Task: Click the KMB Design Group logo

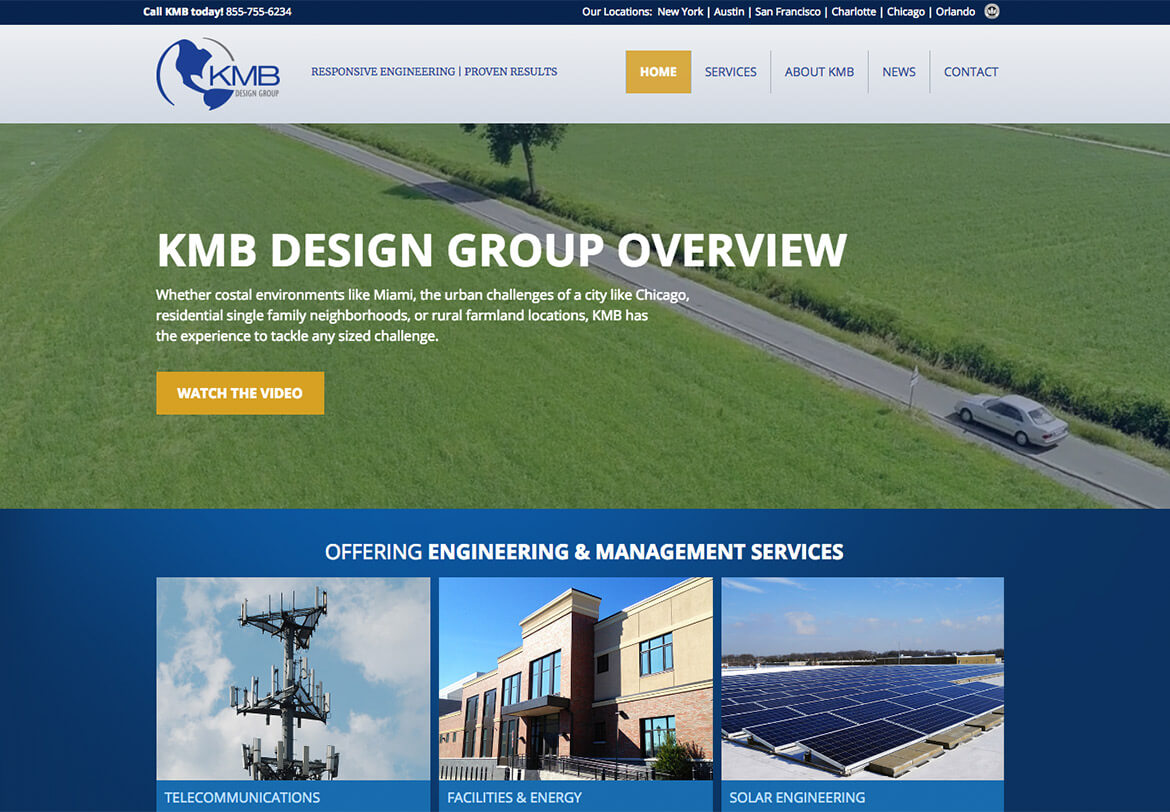Action: [218, 73]
